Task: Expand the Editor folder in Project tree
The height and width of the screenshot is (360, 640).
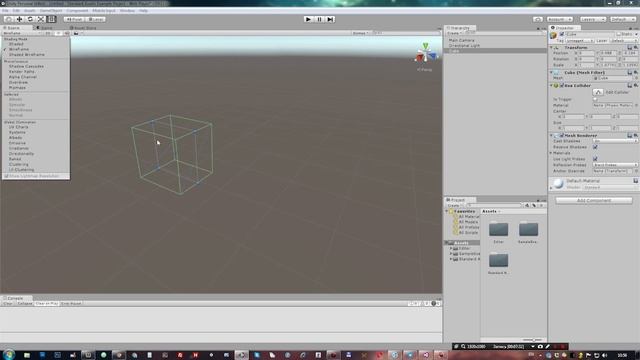Action: pos(451,248)
